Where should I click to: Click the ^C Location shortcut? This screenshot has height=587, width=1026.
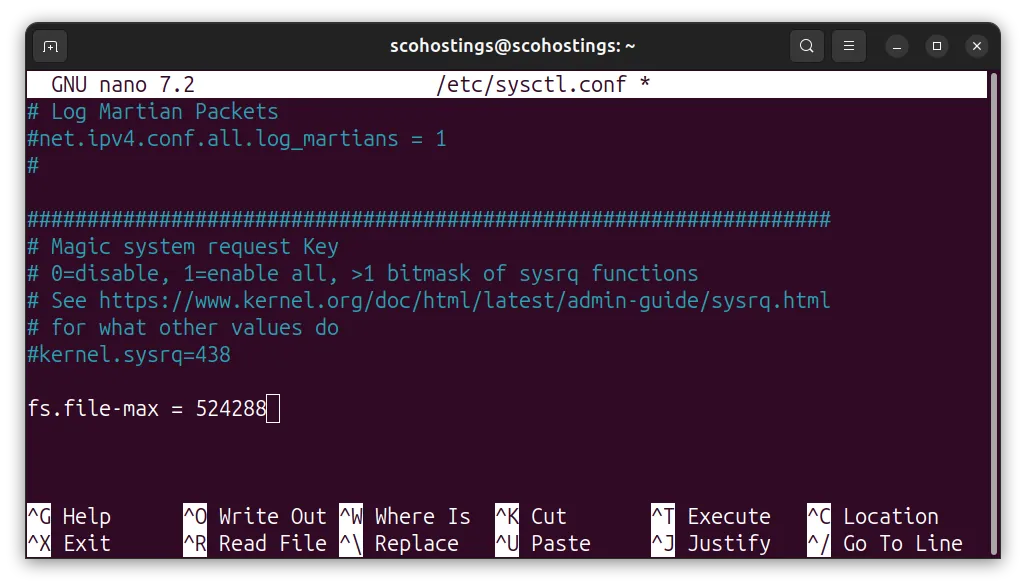point(873,516)
